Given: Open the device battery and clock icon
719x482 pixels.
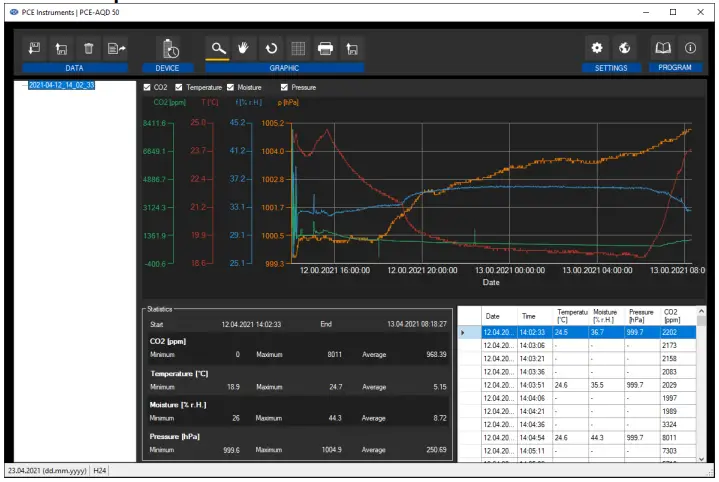Looking at the screenshot, I should (171, 48).
